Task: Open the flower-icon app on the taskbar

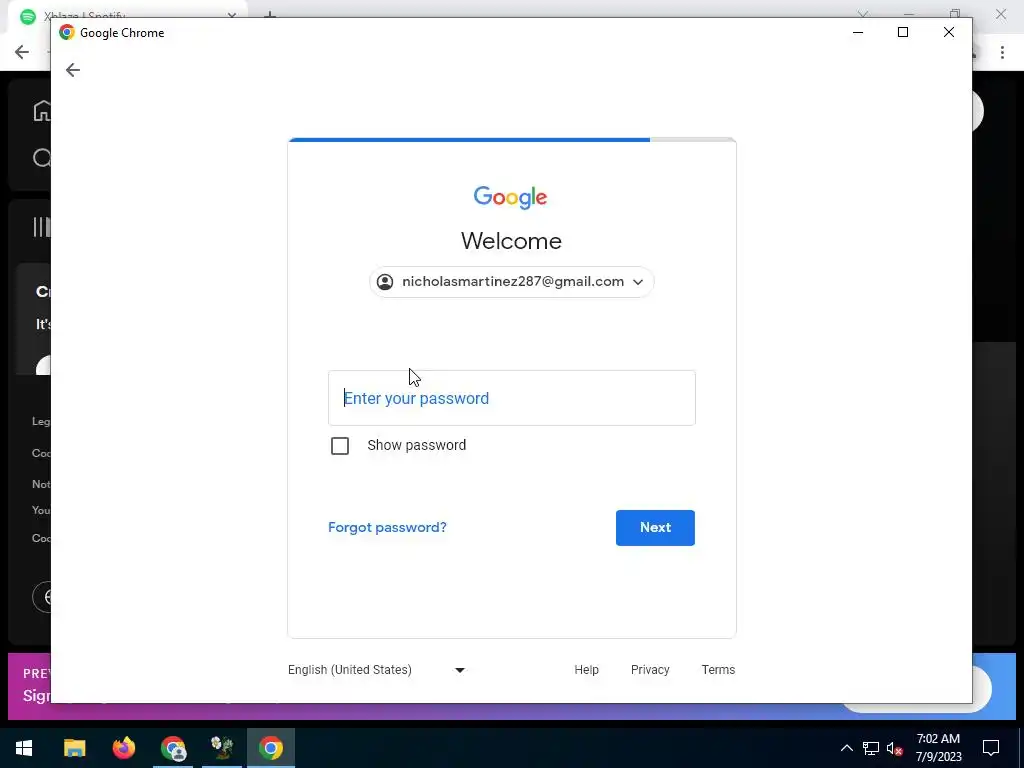Action: pos(222,748)
